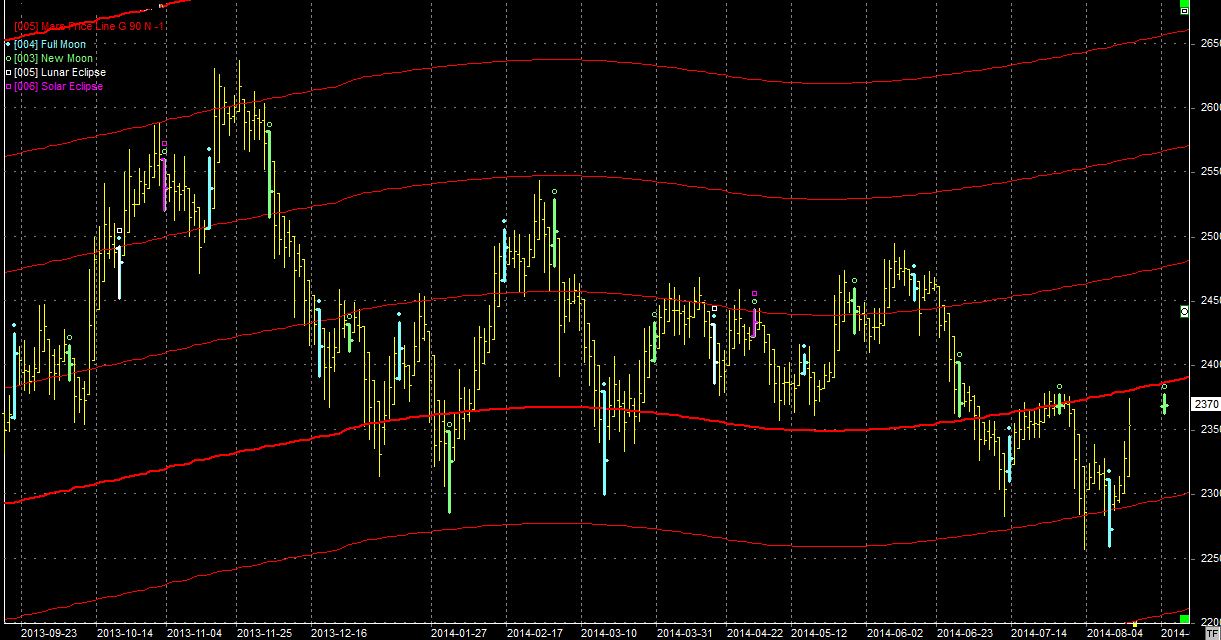This screenshot has height=640, width=1221.
Task: Click the 2014-03-31 date label
Action: pos(685,633)
